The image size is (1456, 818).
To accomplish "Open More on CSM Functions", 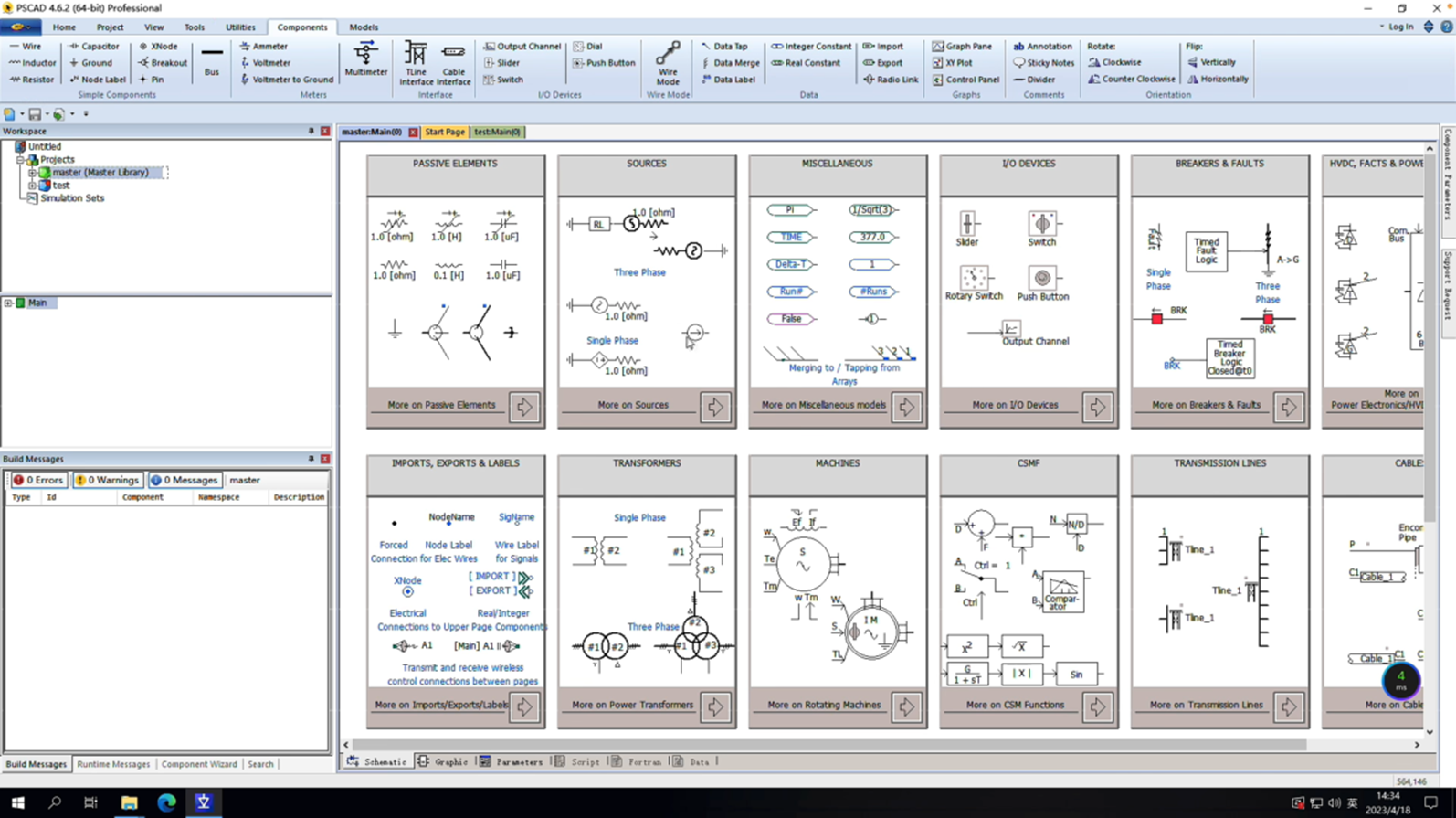I will (1097, 706).
